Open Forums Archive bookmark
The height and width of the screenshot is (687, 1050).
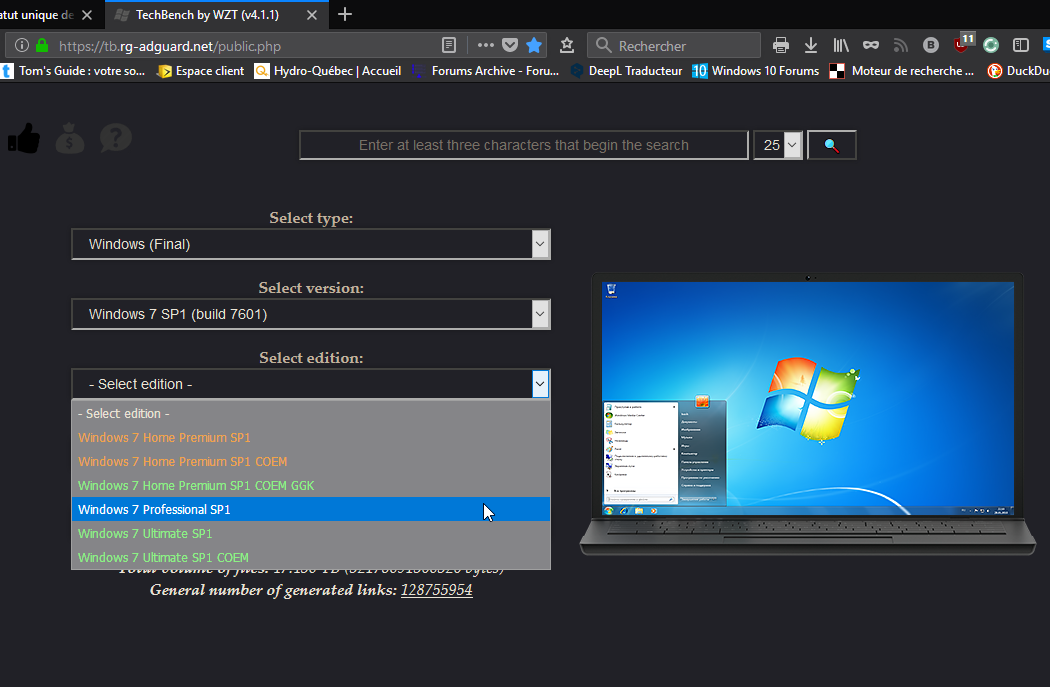click(x=485, y=71)
